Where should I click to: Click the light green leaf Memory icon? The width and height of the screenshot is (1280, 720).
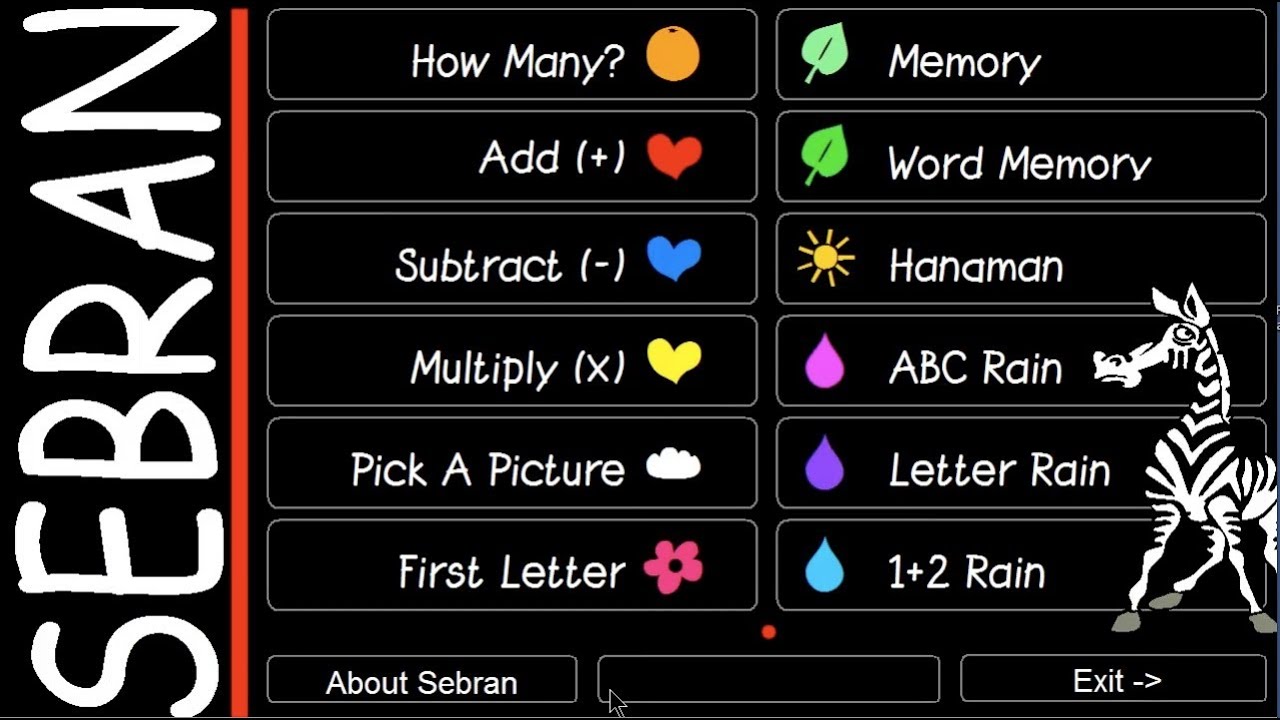(825, 53)
